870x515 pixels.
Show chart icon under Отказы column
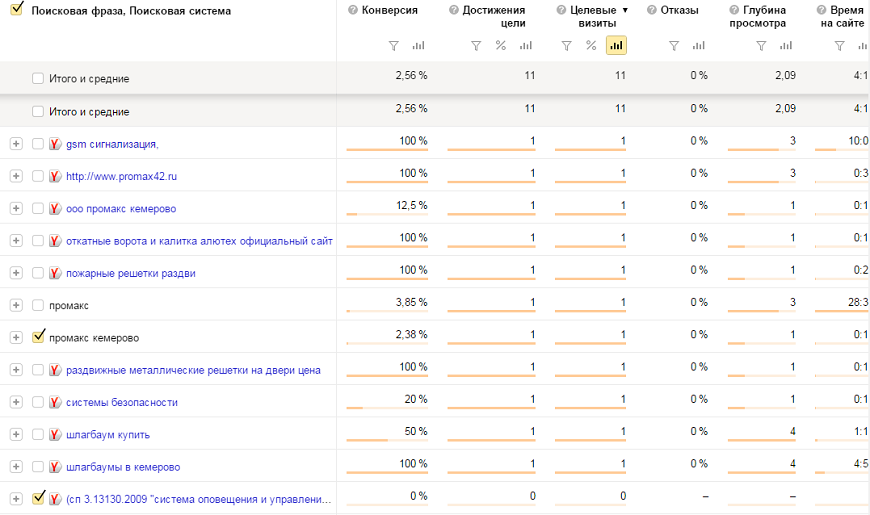coord(699,46)
